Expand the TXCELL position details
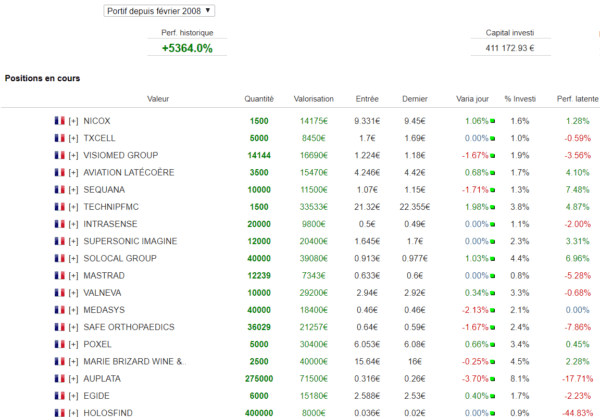The width and height of the screenshot is (600, 417). 73,138
